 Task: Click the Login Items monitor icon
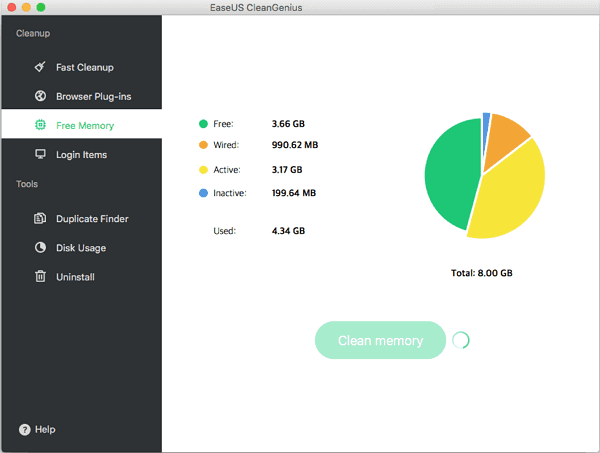coord(40,154)
